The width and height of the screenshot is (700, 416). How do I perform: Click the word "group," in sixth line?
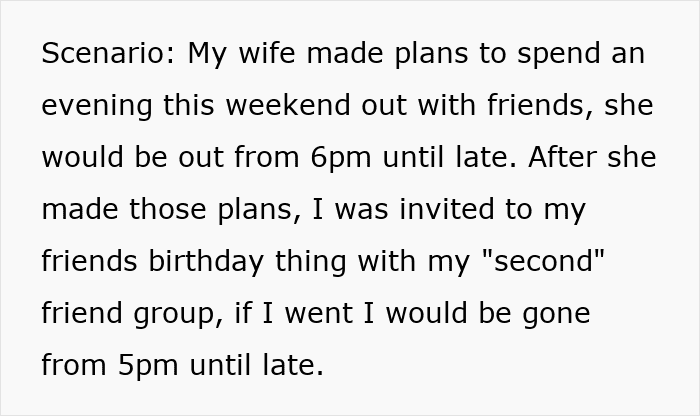178,313
